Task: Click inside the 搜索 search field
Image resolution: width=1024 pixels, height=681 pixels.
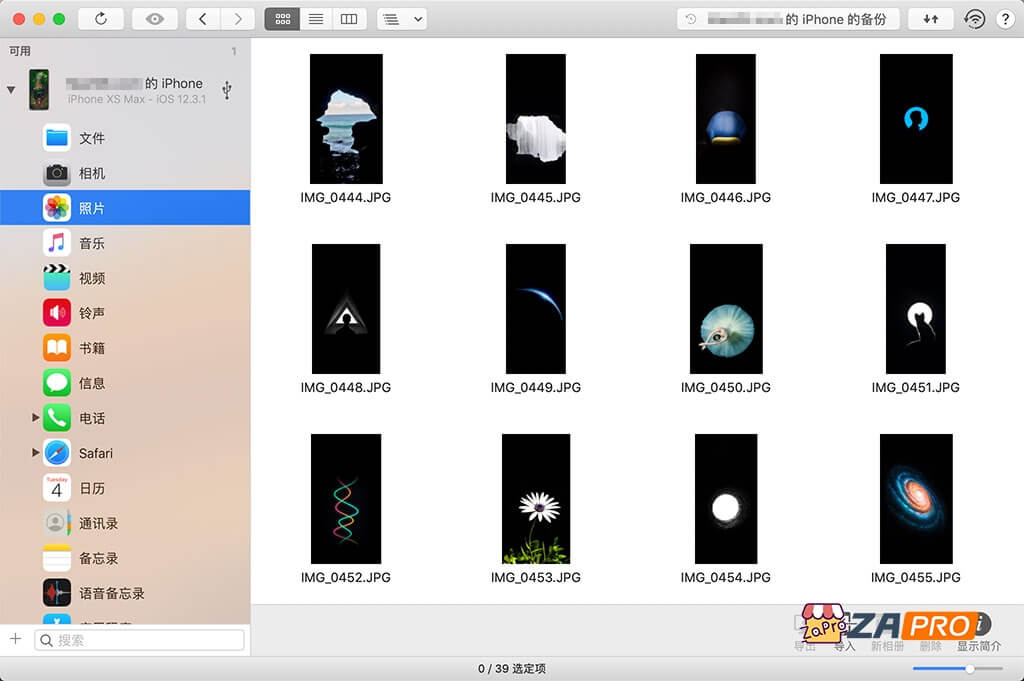Action: click(140, 637)
